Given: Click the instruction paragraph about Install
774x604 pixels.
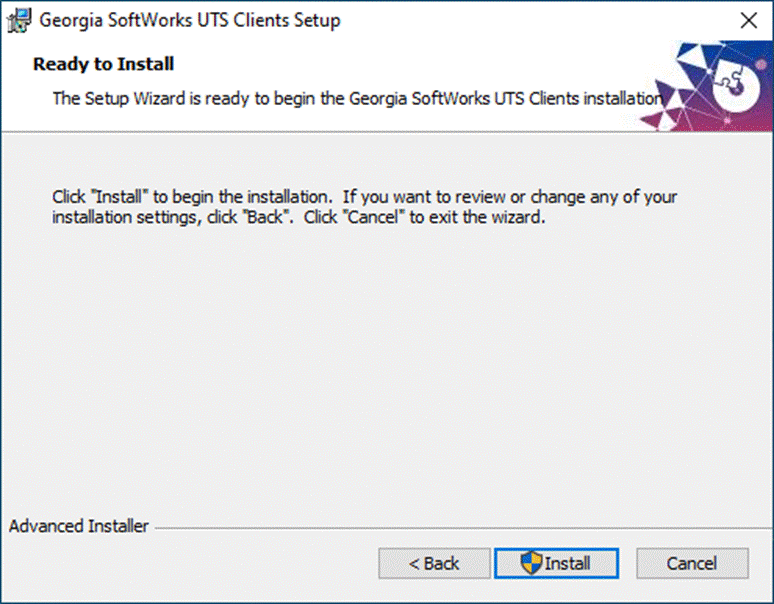Looking at the screenshot, I should tap(364, 207).
